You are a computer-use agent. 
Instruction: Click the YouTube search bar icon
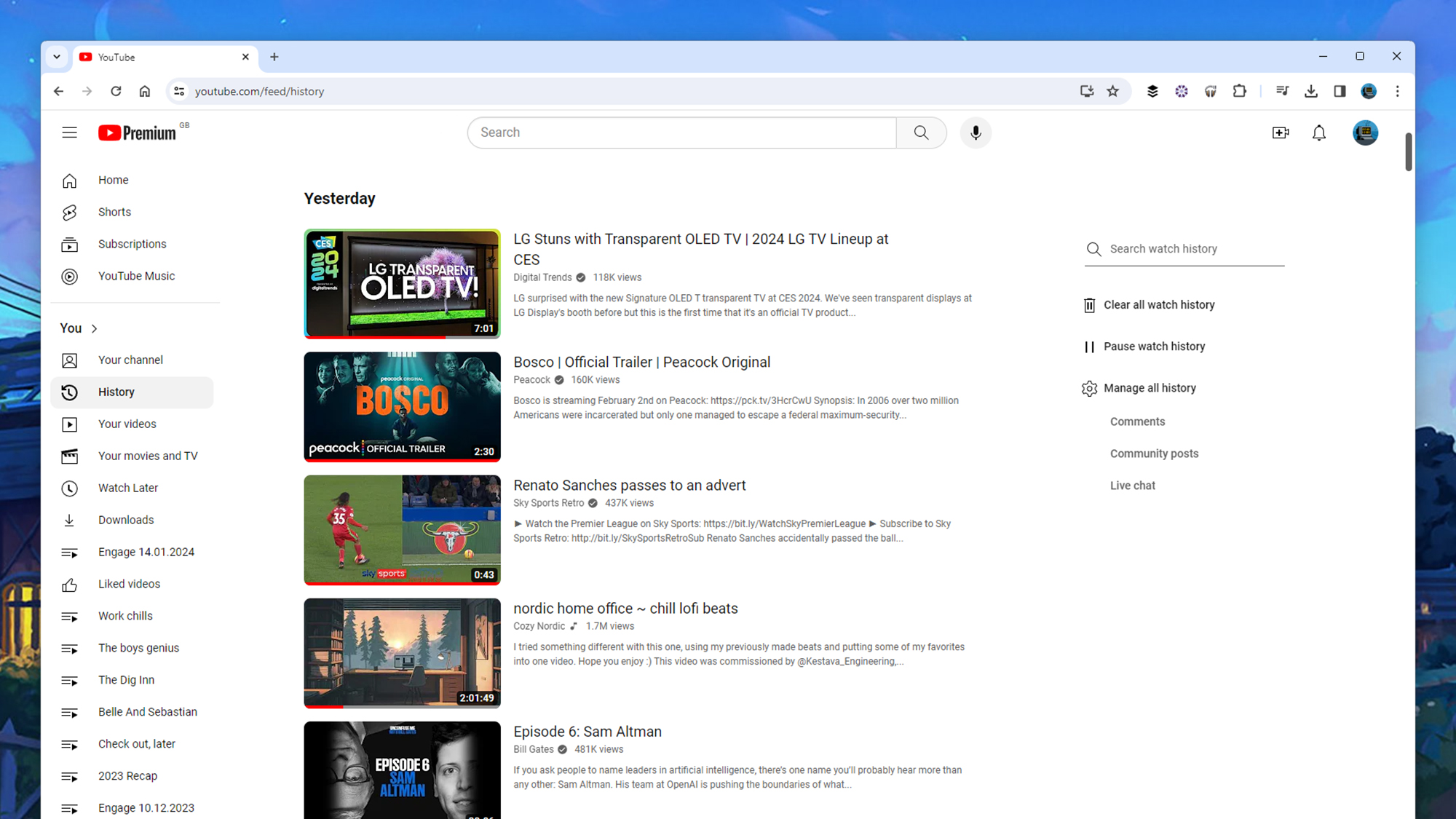click(x=920, y=132)
